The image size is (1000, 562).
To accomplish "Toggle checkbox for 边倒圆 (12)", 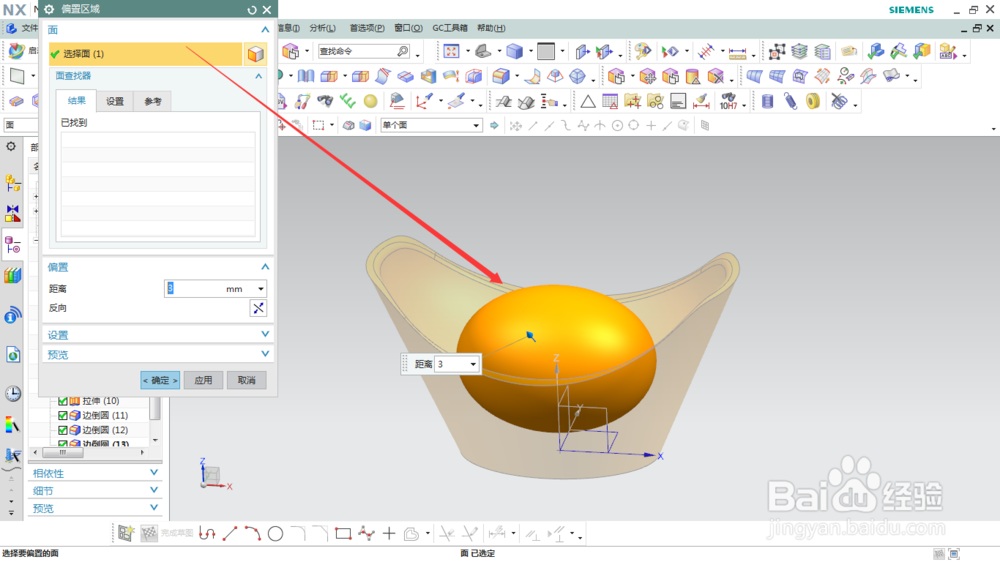I will tap(62, 431).
